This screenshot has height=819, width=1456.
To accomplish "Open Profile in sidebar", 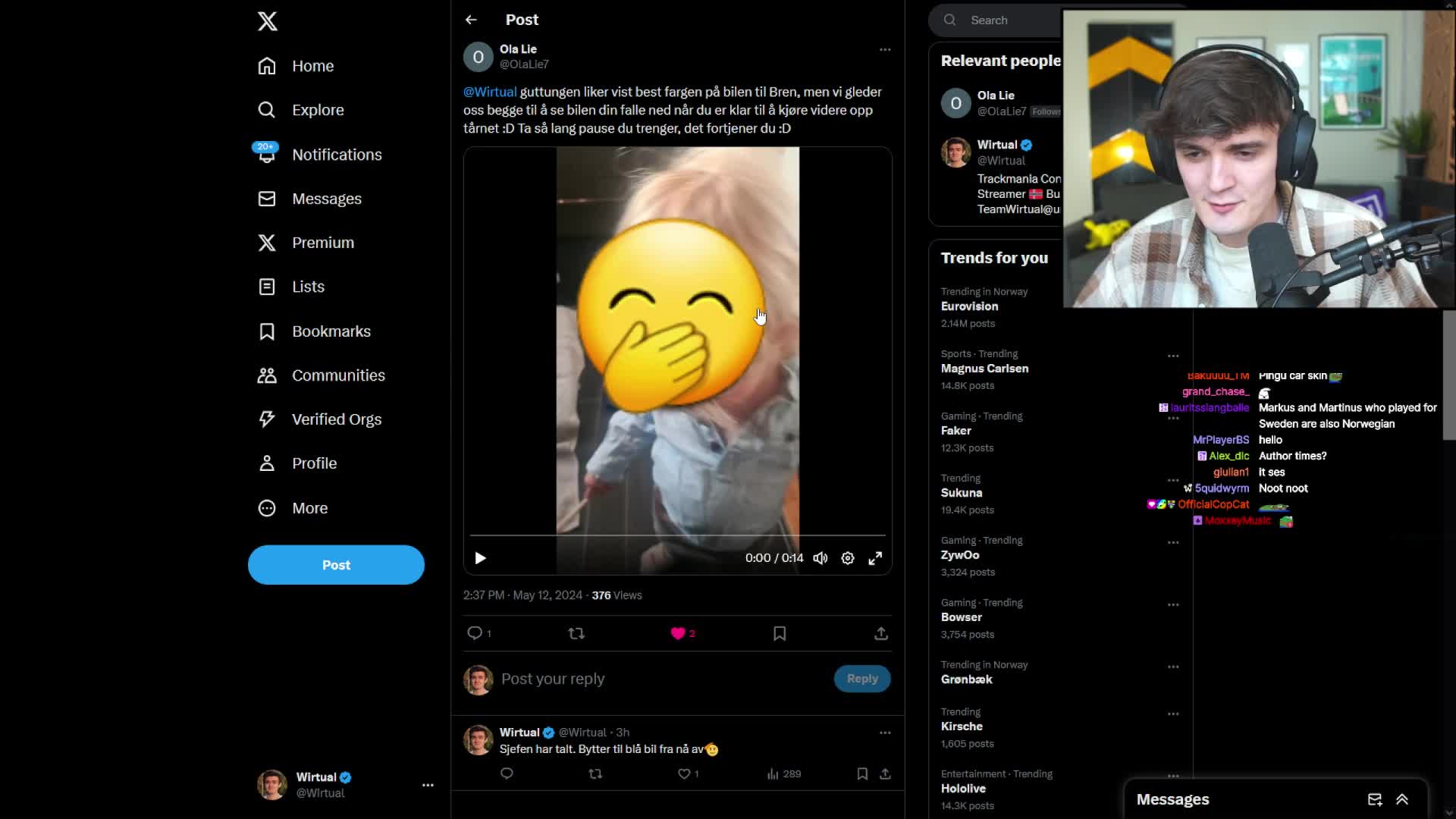I will coord(297,463).
